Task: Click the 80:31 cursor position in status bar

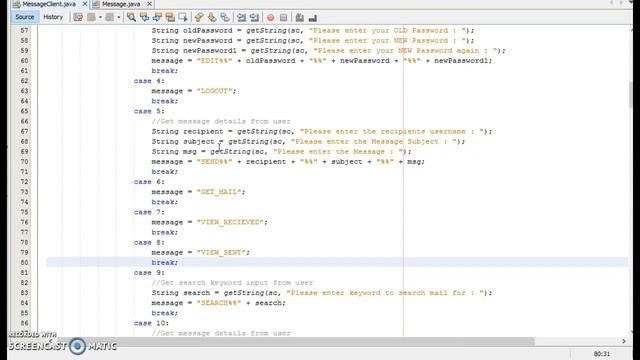Action: [602, 354]
